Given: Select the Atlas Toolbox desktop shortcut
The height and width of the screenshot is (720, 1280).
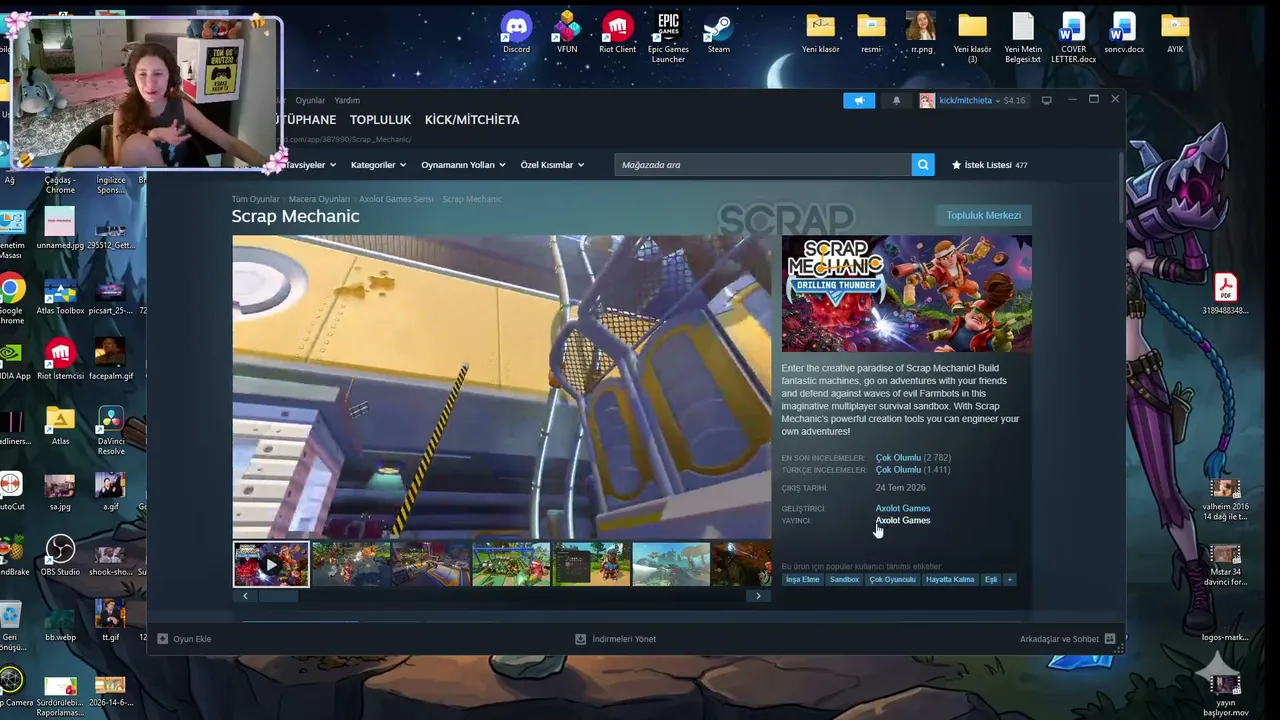Looking at the screenshot, I should 60,297.
